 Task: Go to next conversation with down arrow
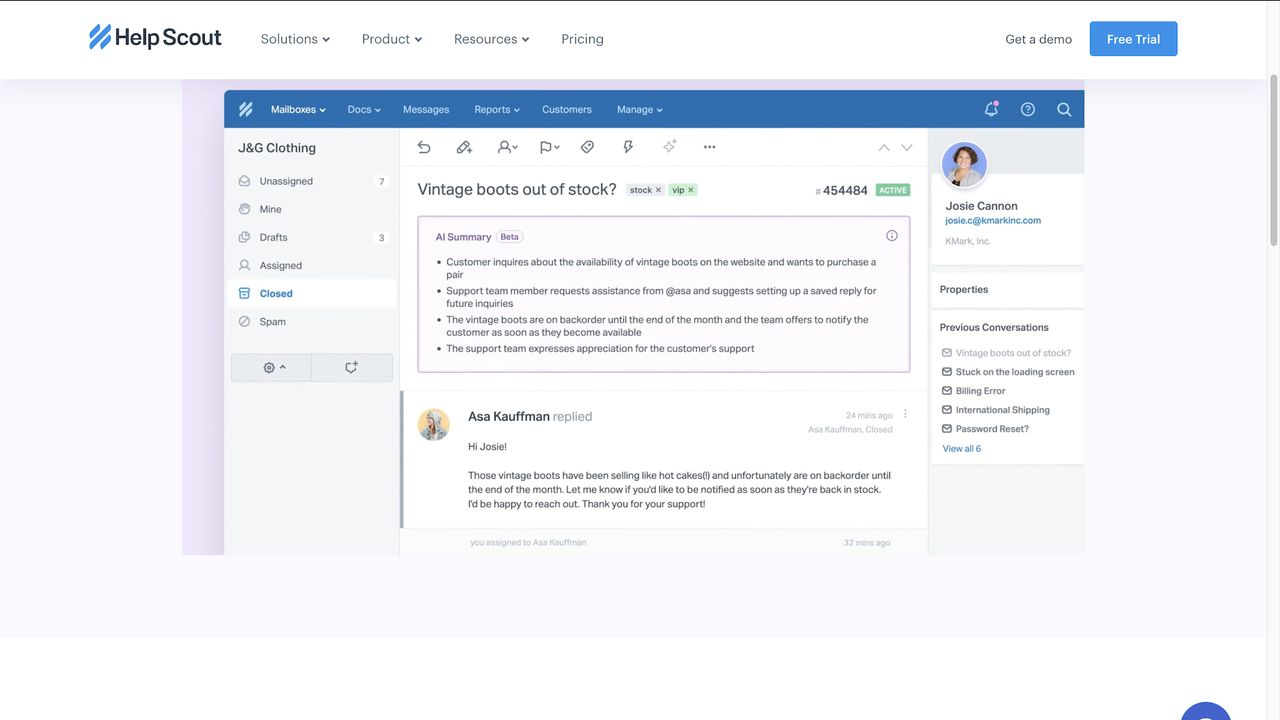907,147
